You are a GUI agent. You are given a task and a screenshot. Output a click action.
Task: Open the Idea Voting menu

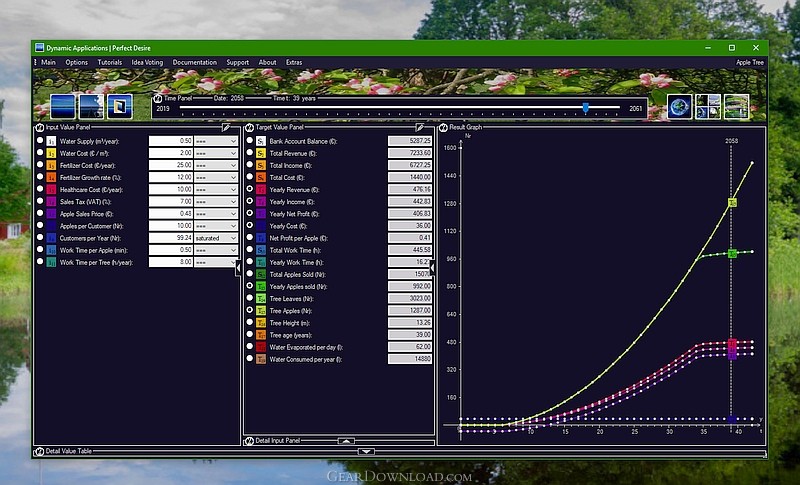(x=147, y=62)
